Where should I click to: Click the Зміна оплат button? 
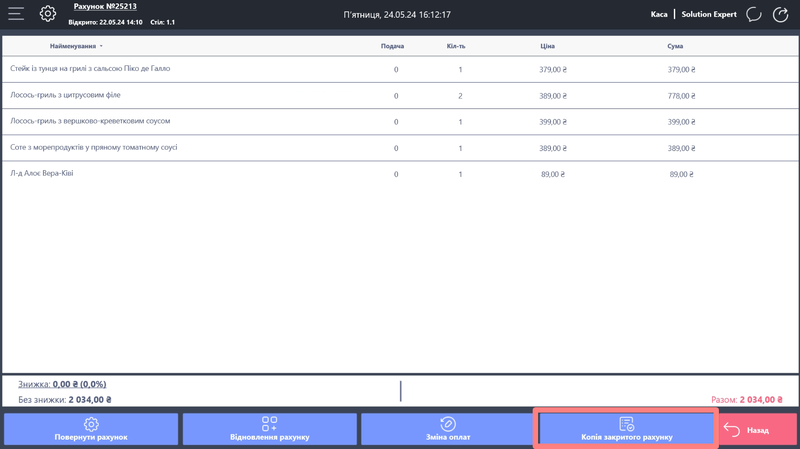[x=447, y=429]
